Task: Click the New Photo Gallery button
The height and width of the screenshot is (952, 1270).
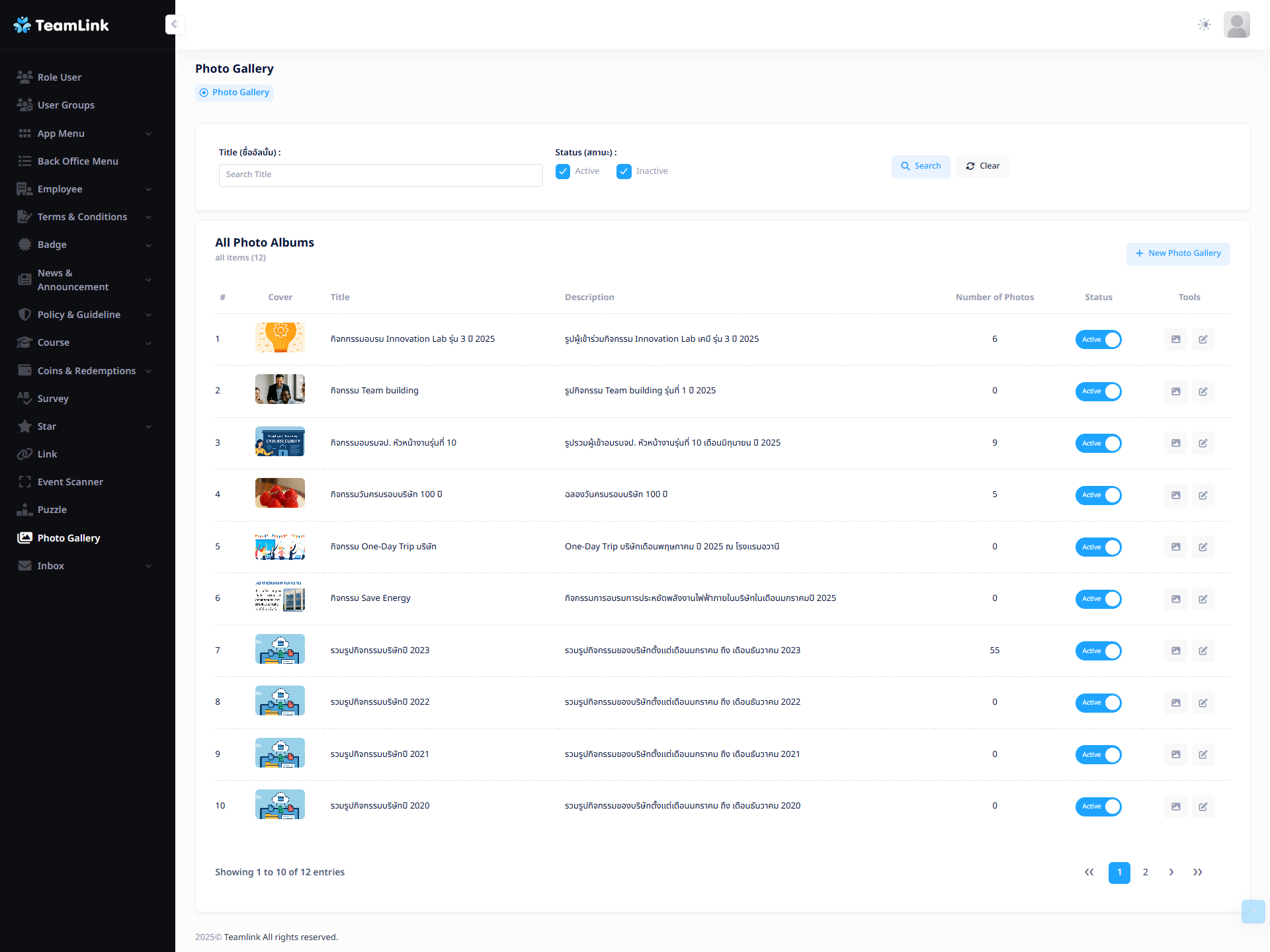Action: coord(1178,254)
